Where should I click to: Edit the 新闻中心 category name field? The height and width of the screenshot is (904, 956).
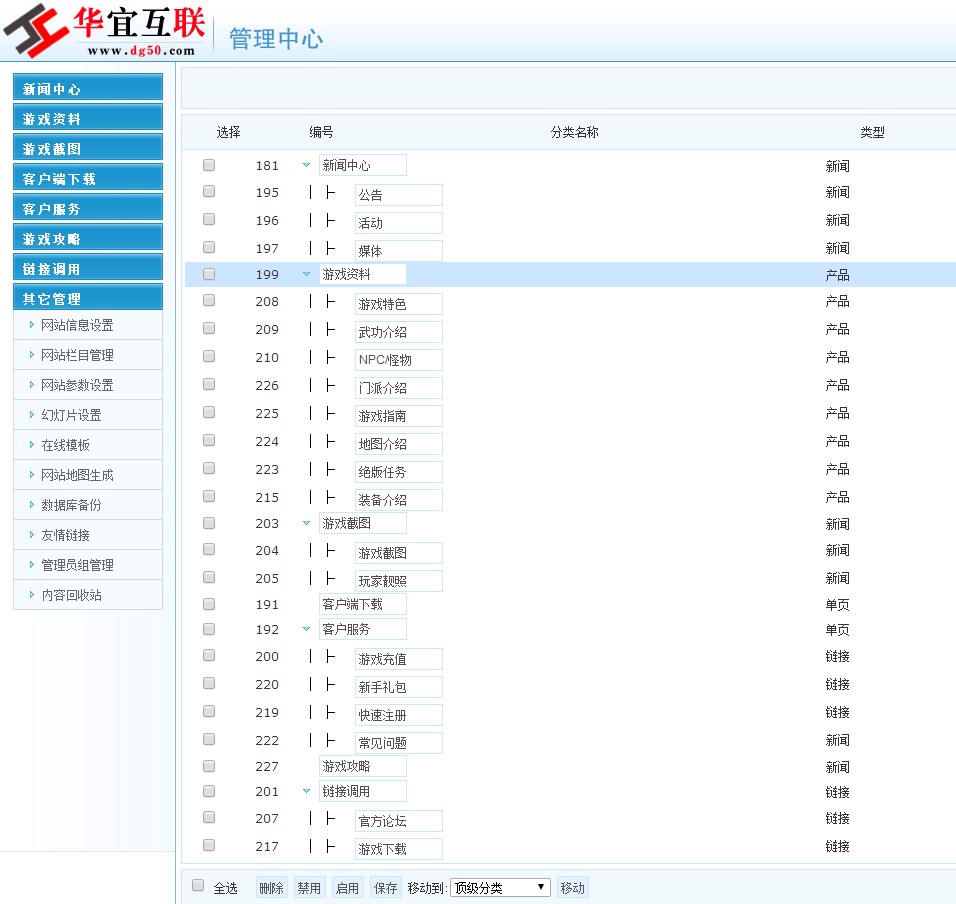[x=363, y=165]
